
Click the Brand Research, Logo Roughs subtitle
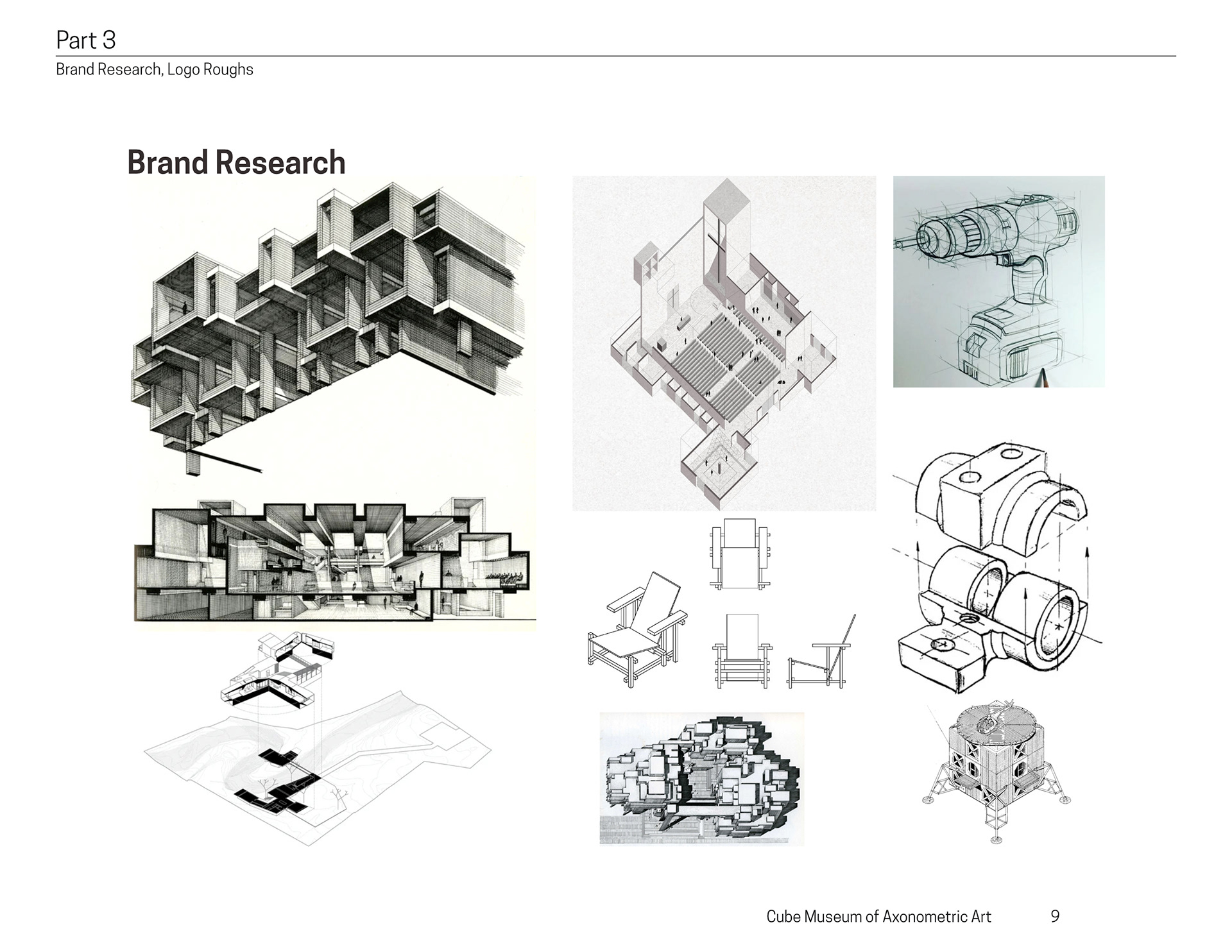click(154, 69)
